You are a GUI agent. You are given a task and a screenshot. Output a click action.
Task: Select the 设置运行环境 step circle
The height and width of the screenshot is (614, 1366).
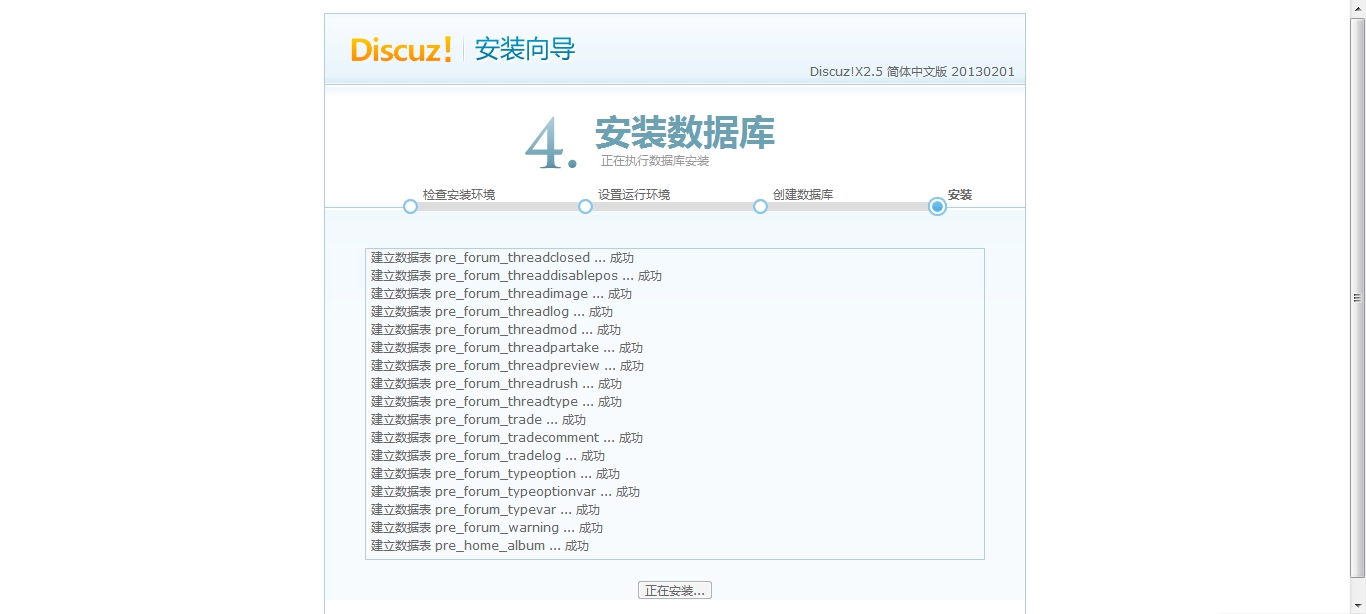tap(585, 207)
